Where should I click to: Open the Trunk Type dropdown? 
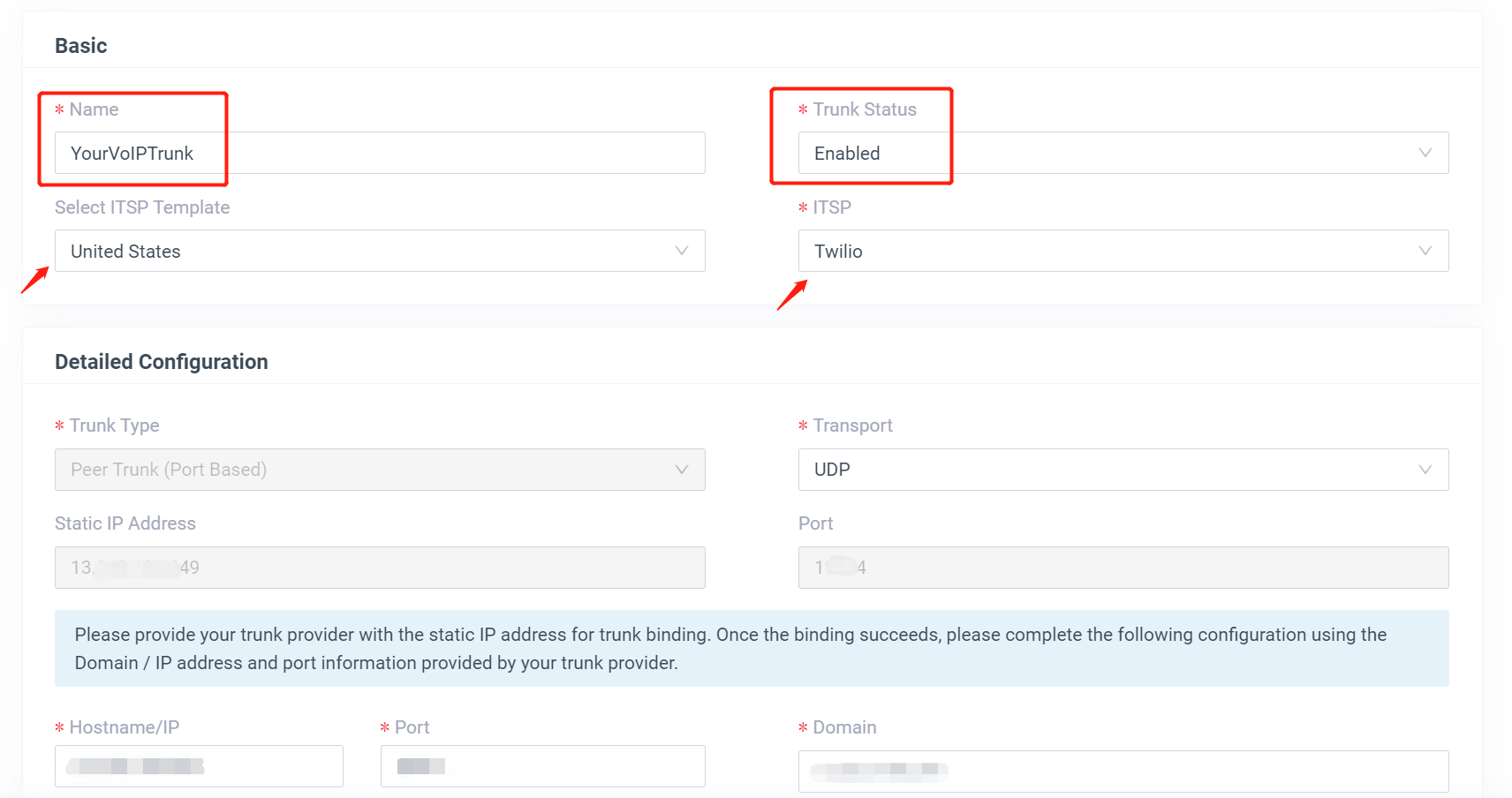(x=380, y=470)
